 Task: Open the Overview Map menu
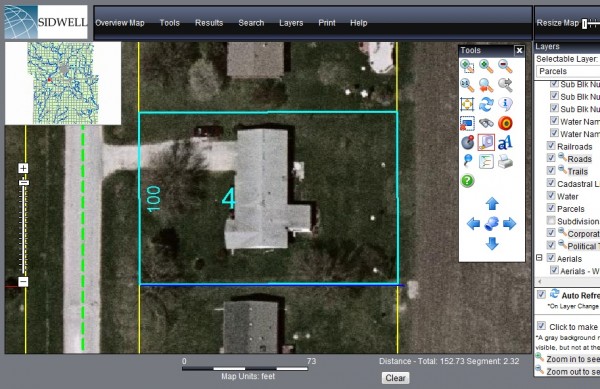tap(120, 23)
